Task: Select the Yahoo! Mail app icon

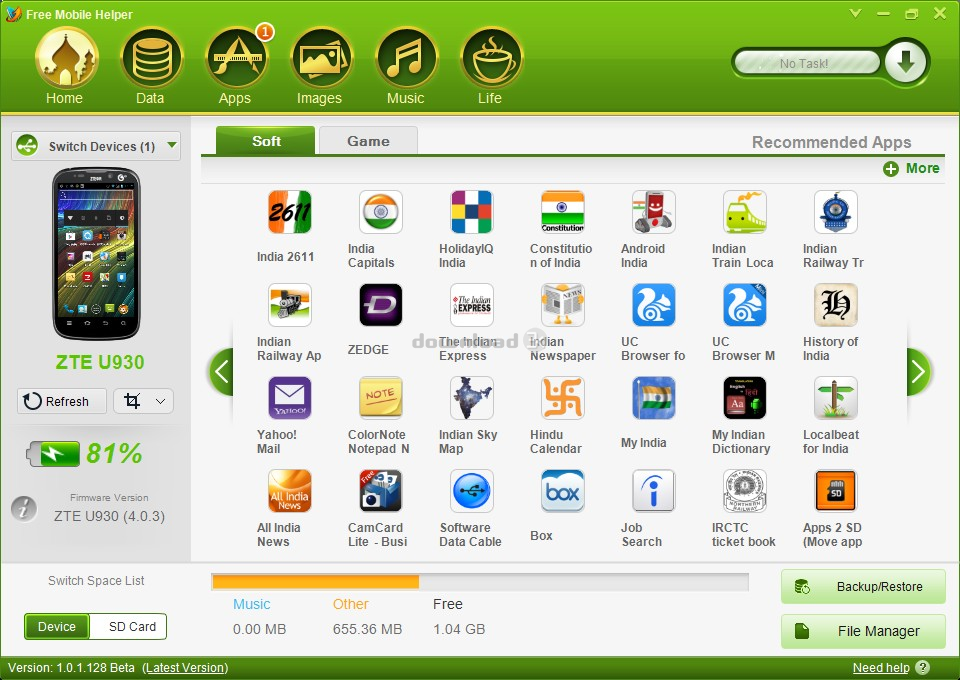Action: 290,398
